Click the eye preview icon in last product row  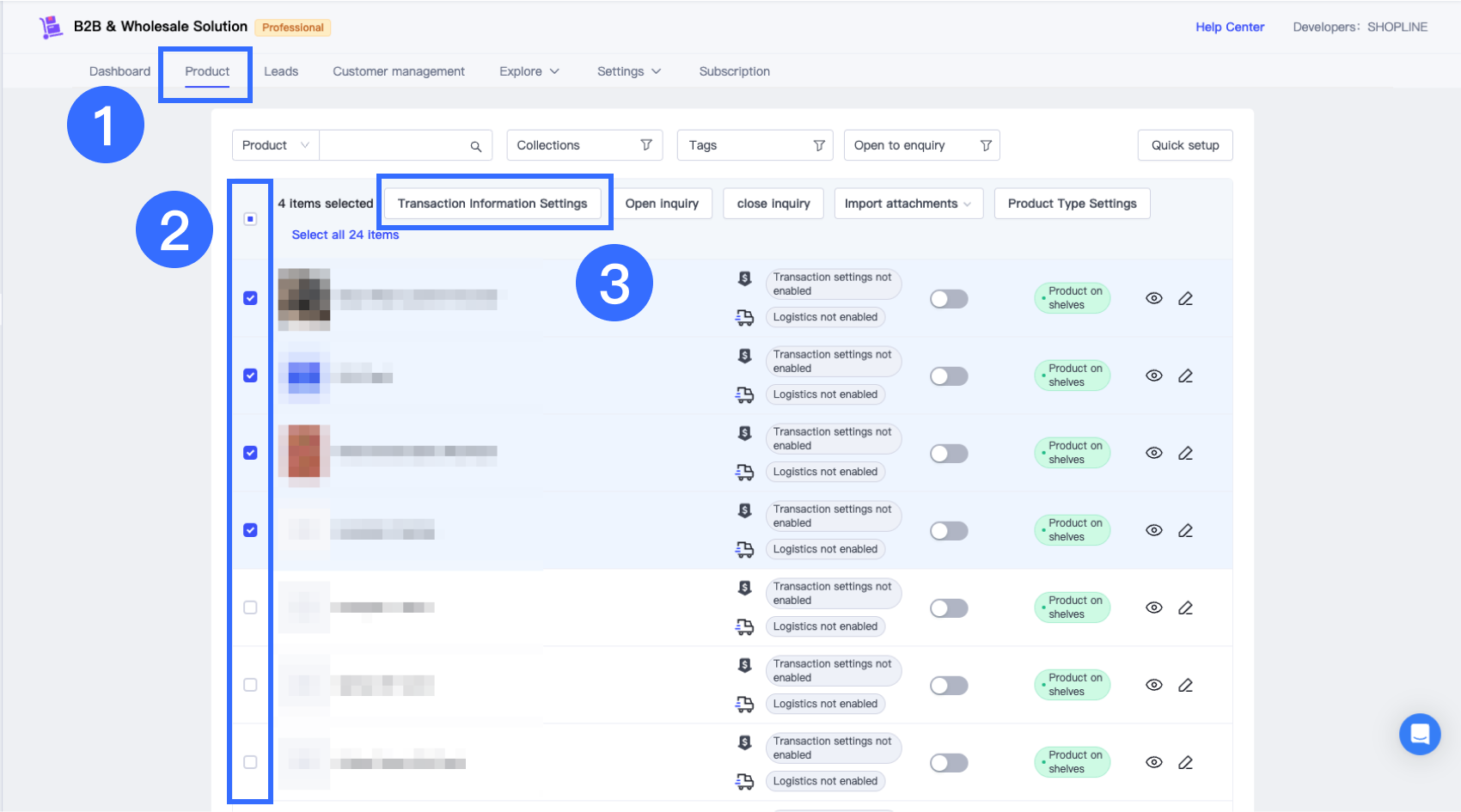coord(1154,762)
